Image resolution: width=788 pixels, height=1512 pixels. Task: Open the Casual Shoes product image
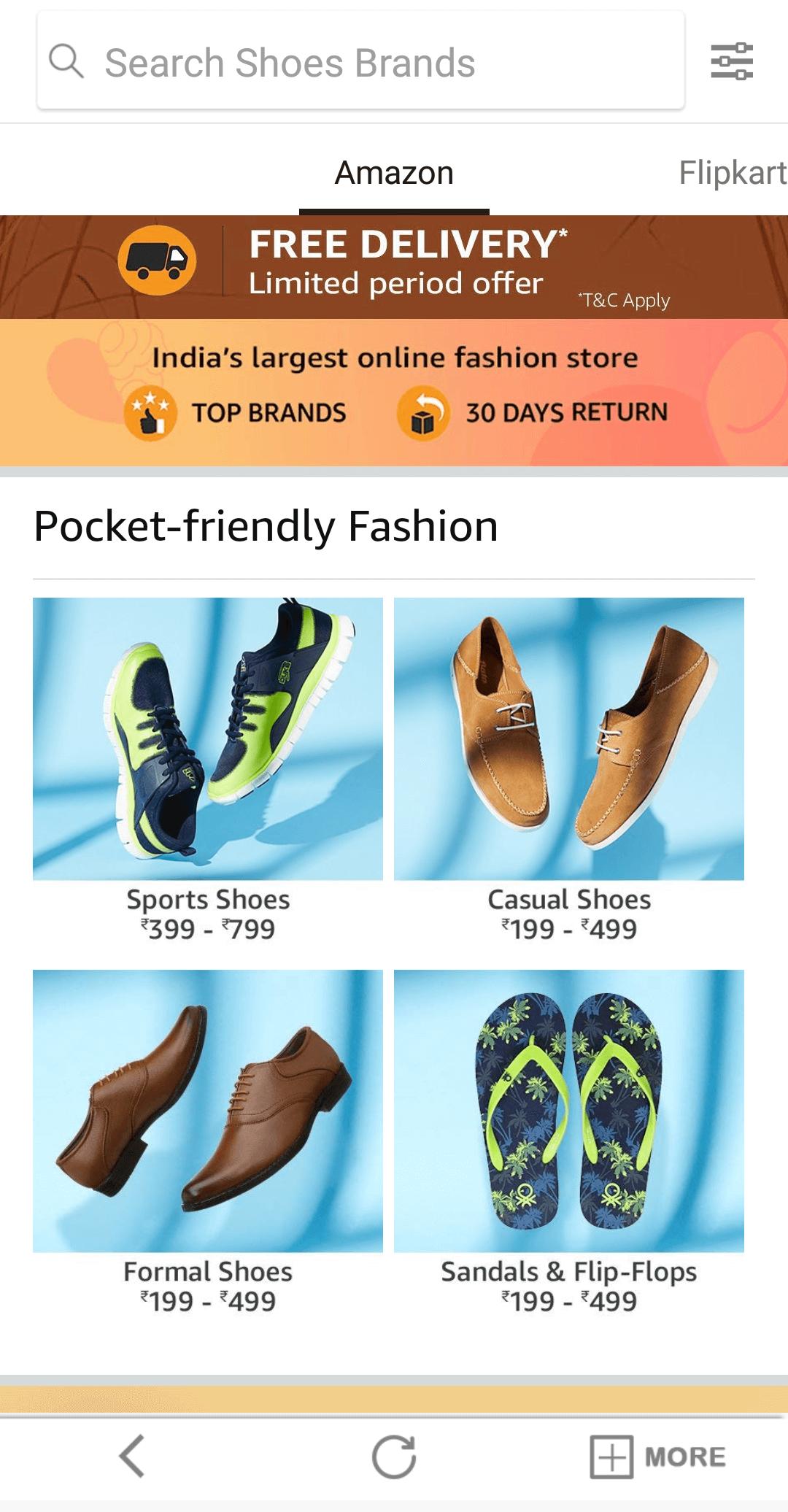tap(569, 738)
